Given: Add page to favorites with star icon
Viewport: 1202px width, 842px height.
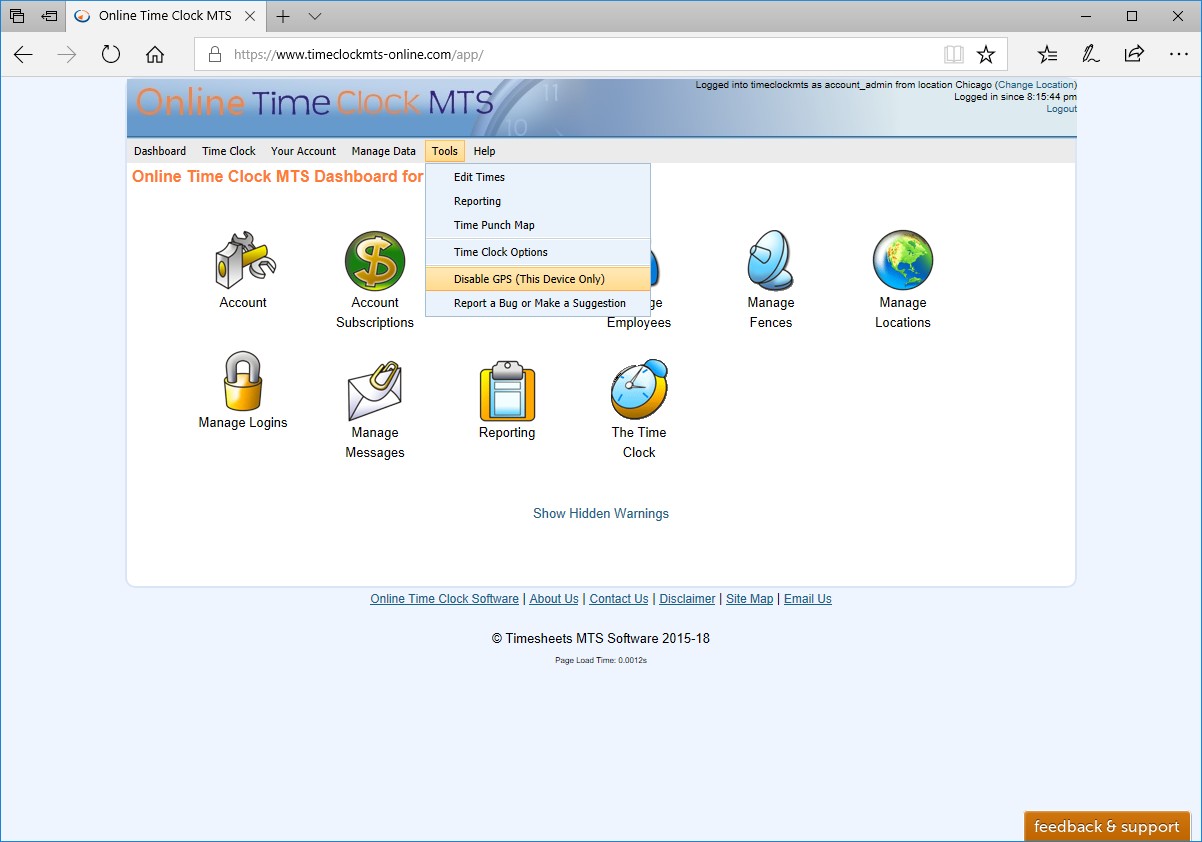Looking at the screenshot, I should click(986, 54).
